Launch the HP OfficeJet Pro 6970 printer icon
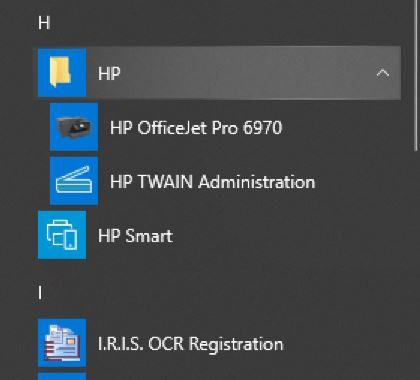The width and height of the screenshot is (420, 380). (x=74, y=127)
